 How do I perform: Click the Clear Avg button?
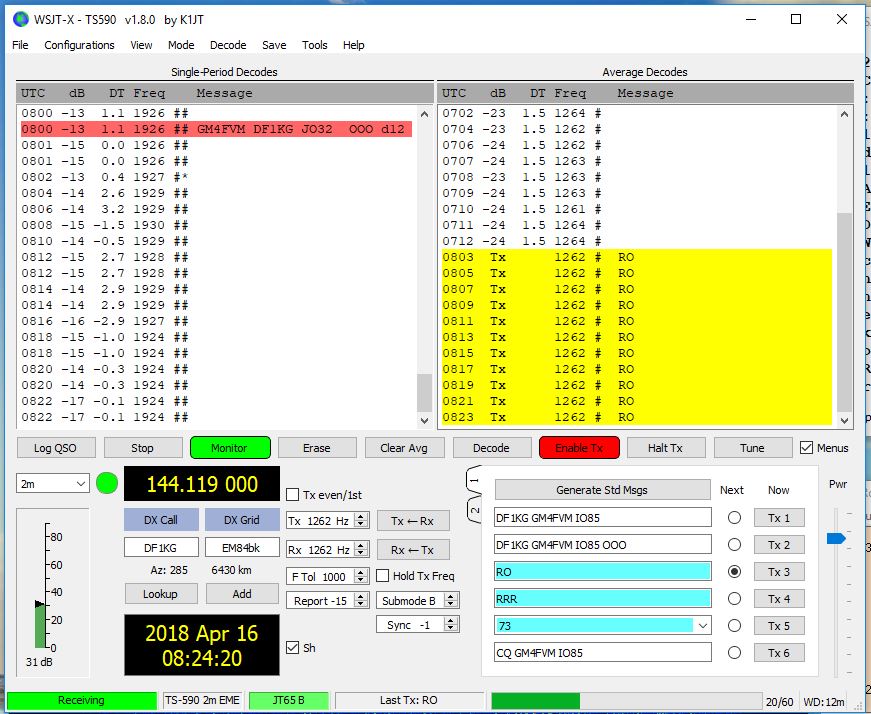tap(404, 448)
